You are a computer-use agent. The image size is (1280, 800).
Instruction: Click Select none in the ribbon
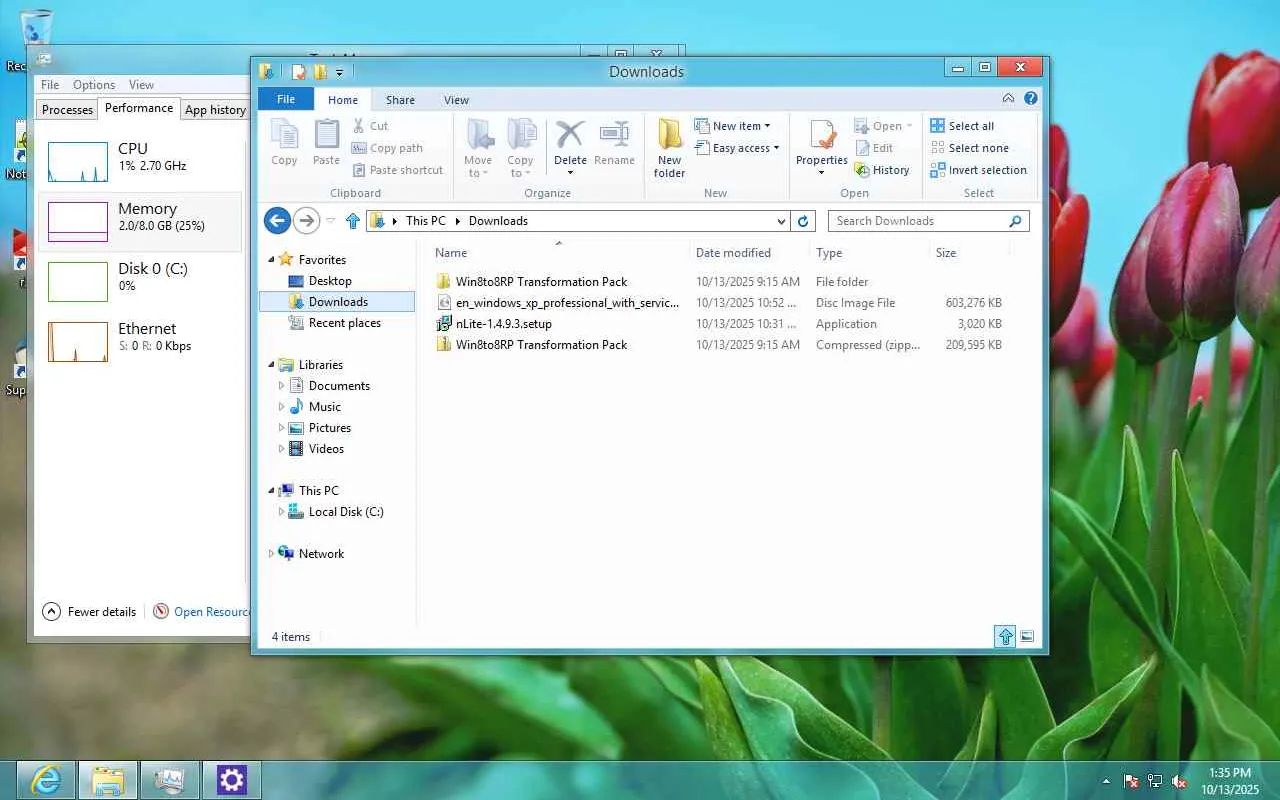[969, 148]
